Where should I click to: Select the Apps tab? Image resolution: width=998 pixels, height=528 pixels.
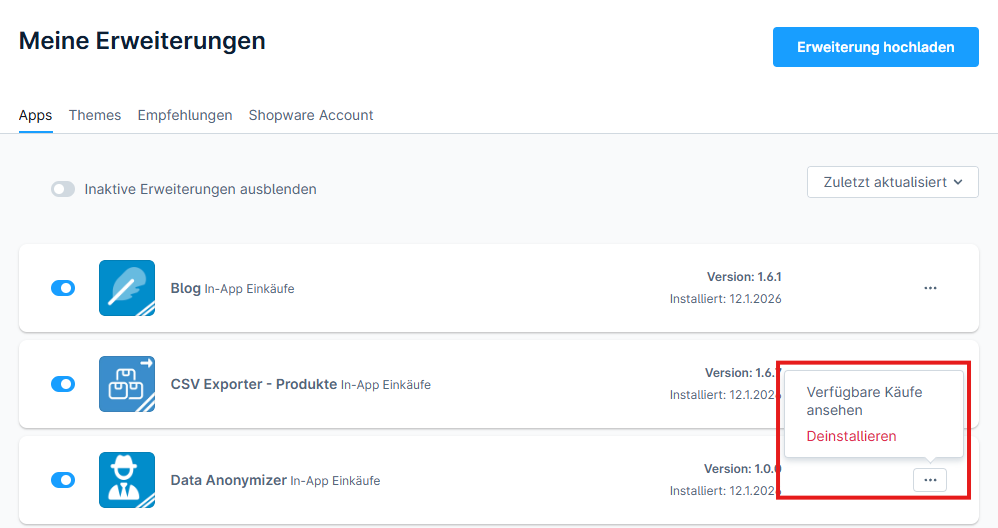pos(36,115)
